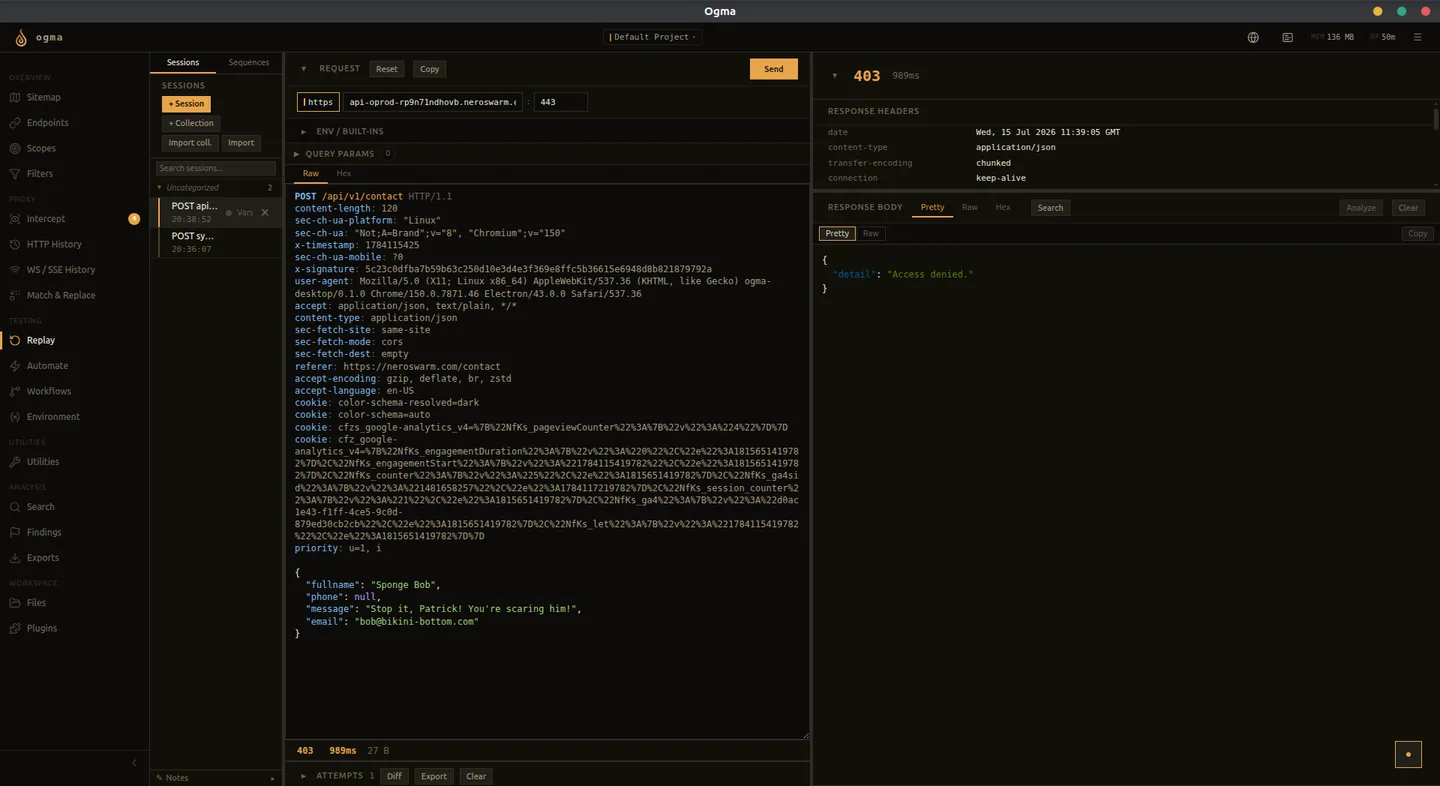Image resolution: width=1440 pixels, height=786 pixels.
Task: Click the port field showing 443
Action: point(561,102)
